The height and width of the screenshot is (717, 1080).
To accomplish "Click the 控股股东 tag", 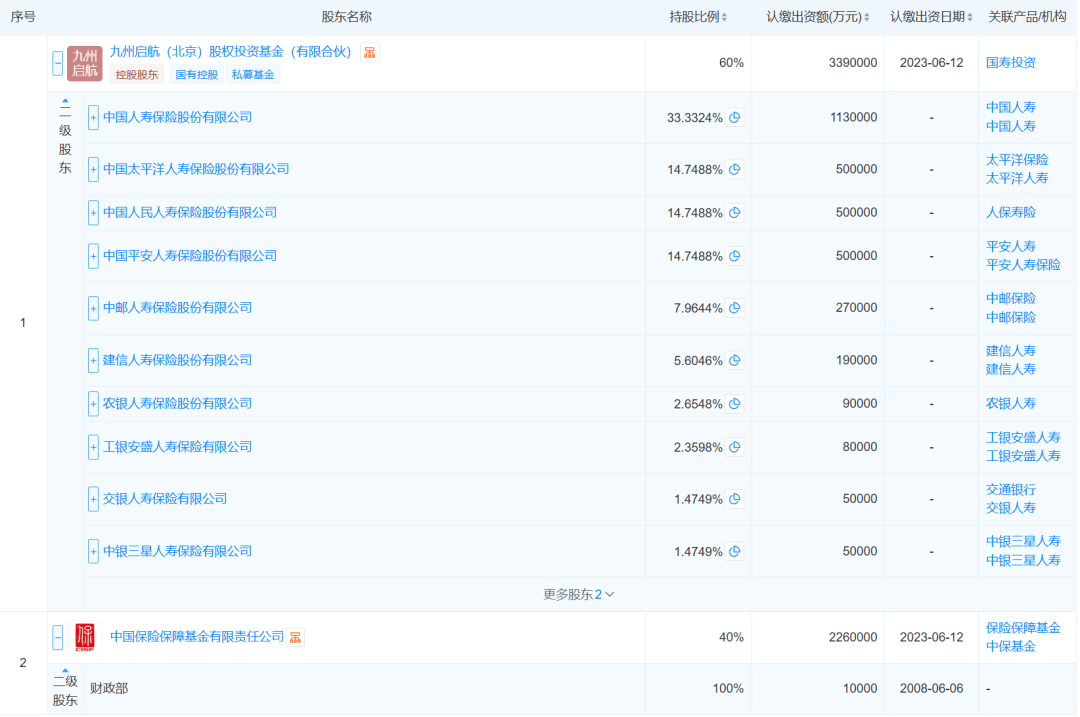I will click(x=136, y=75).
